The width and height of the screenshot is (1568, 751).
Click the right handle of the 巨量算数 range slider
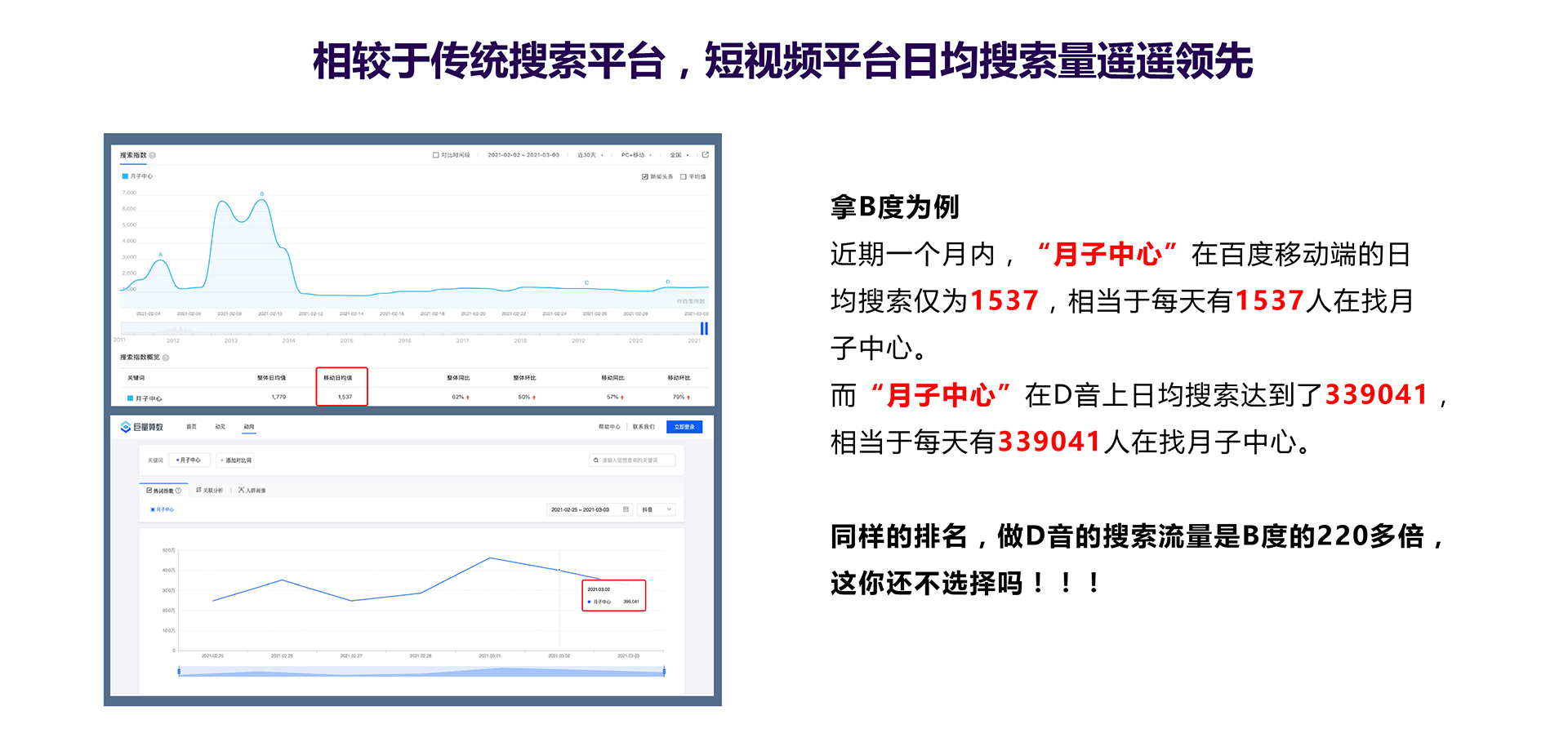(x=664, y=672)
